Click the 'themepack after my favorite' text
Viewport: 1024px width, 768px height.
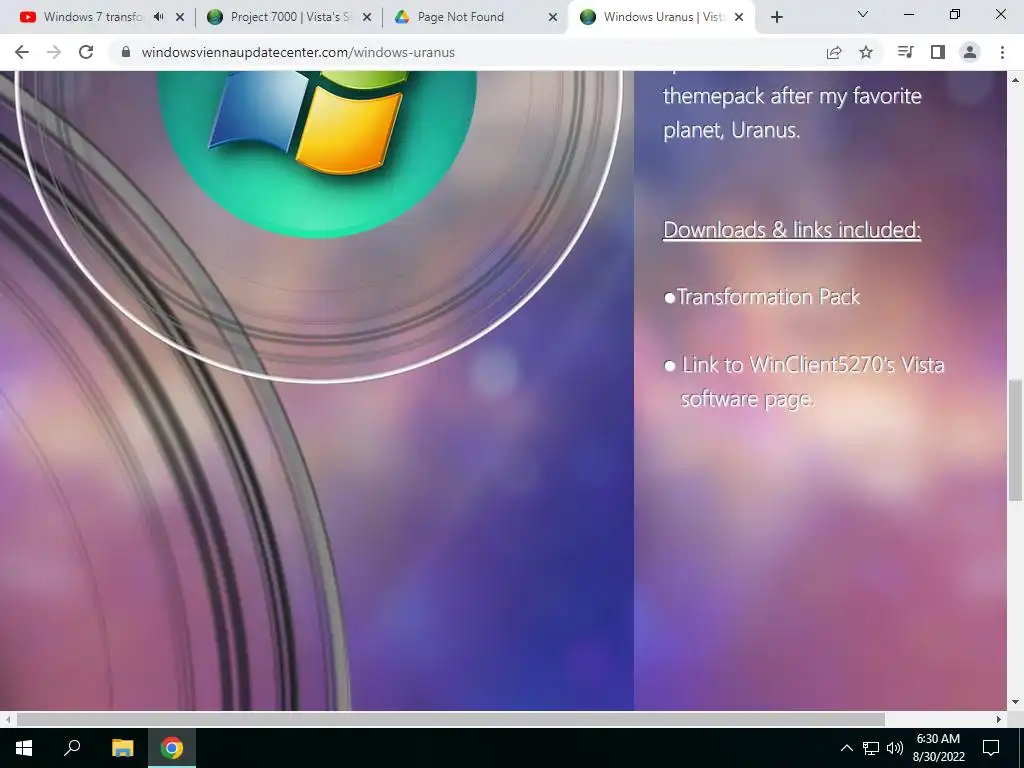(x=792, y=97)
